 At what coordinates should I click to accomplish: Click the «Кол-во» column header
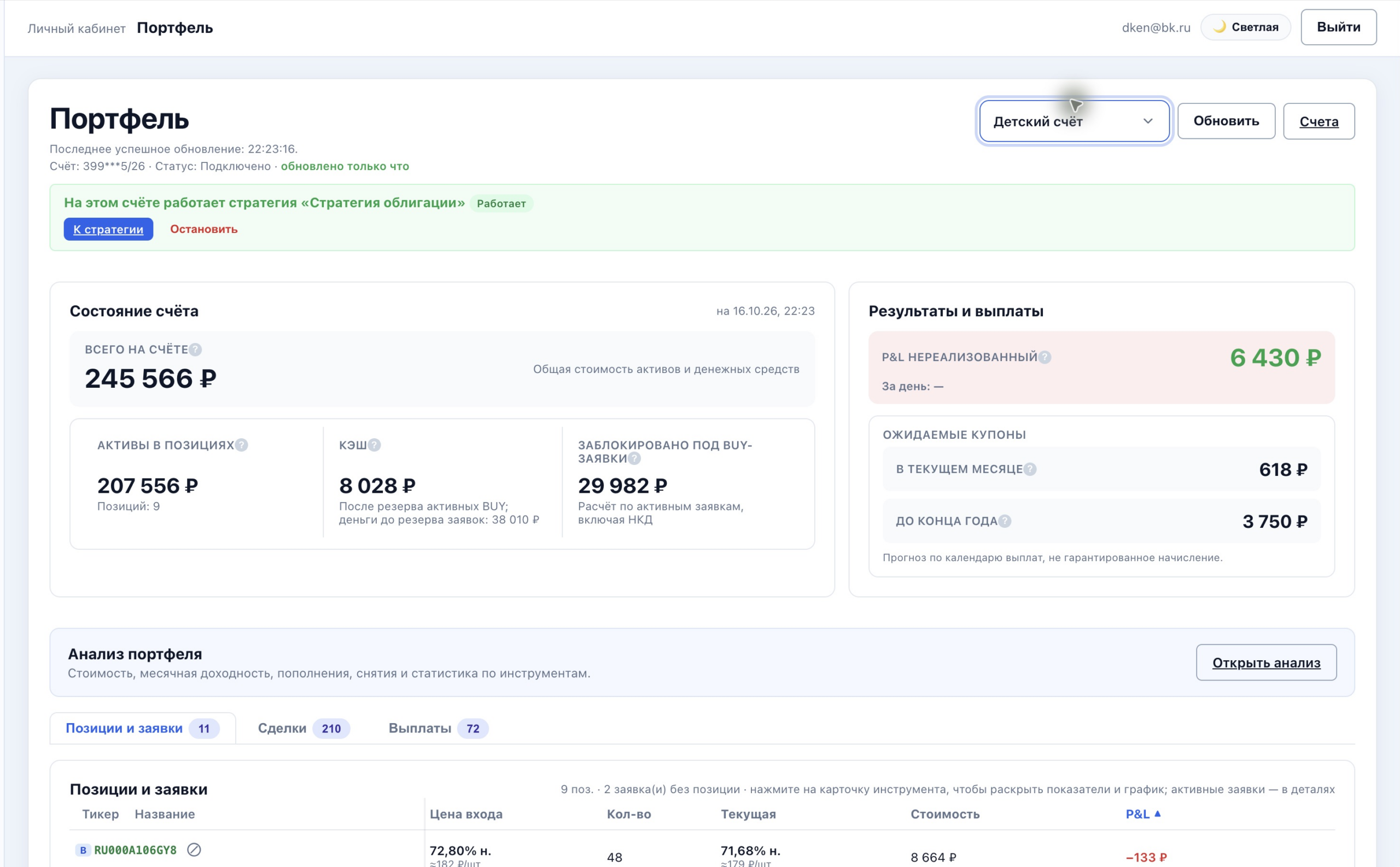629,814
